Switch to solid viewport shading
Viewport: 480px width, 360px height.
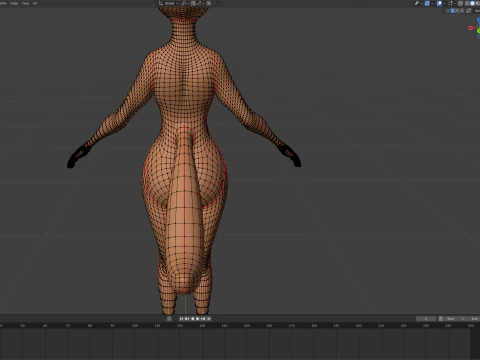[x=473, y=3]
